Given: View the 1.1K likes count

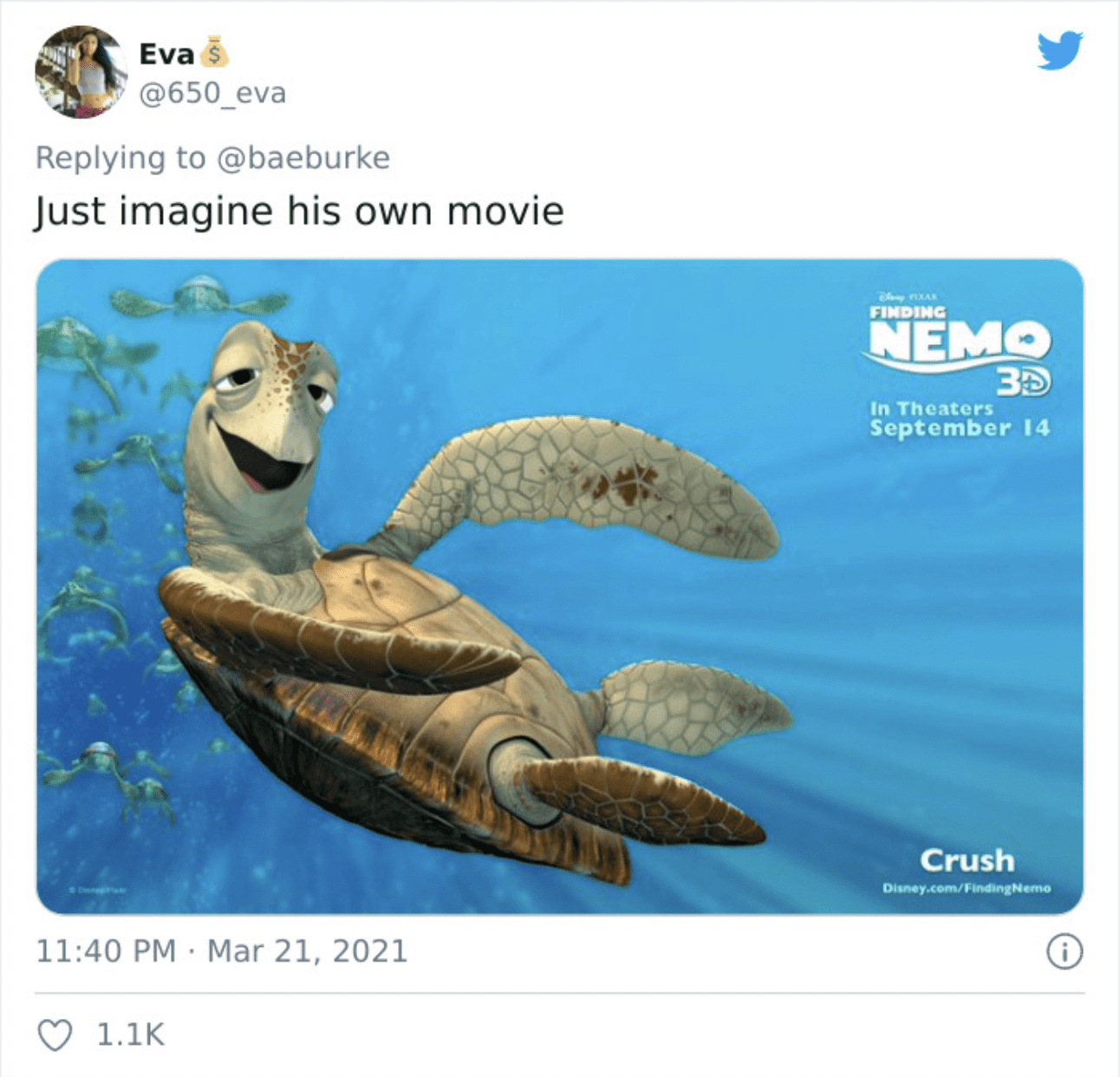Looking at the screenshot, I should tap(130, 1035).
